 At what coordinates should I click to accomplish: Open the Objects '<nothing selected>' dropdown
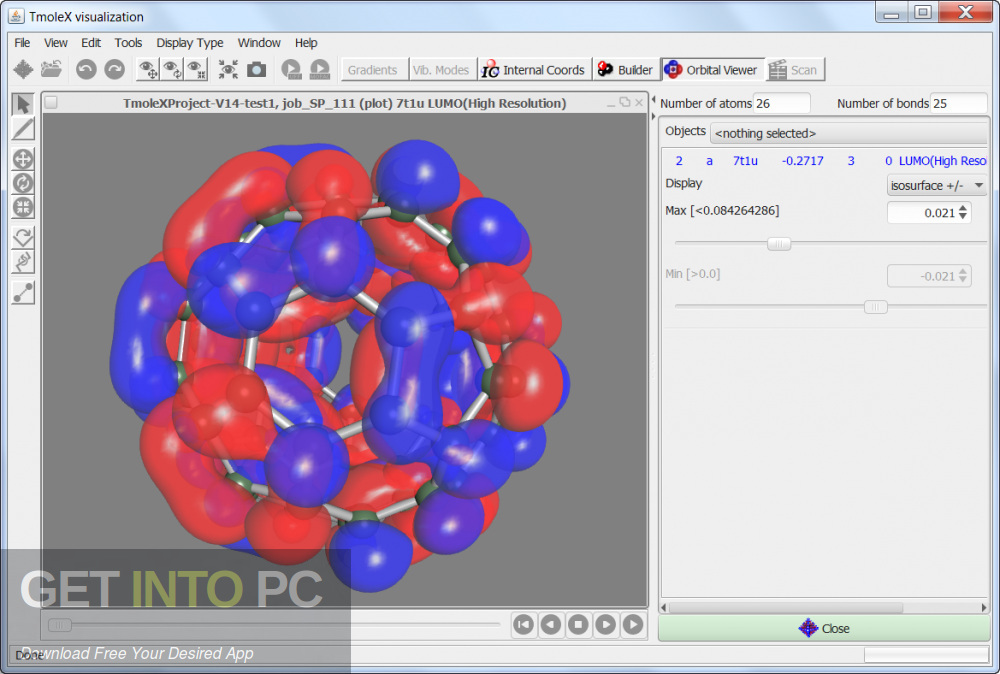click(849, 133)
